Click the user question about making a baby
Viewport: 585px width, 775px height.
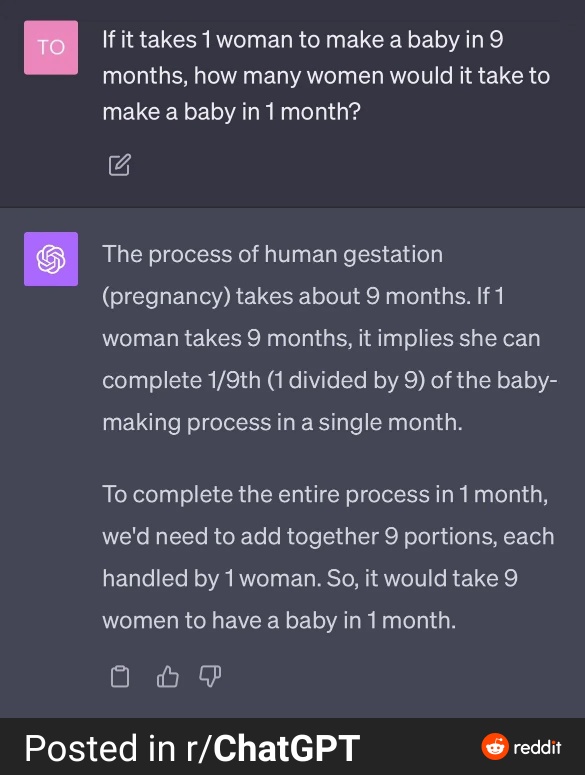coord(326,76)
